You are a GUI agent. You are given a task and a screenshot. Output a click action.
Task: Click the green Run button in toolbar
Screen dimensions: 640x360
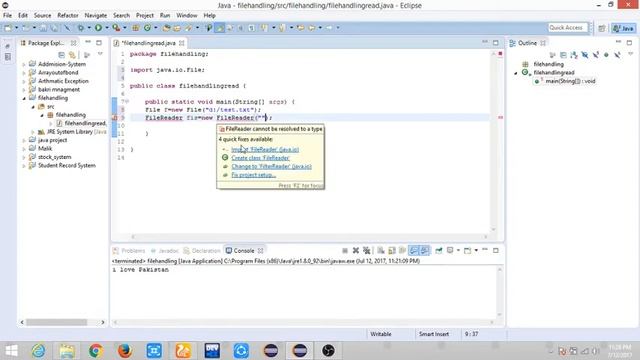[x=98, y=28]
